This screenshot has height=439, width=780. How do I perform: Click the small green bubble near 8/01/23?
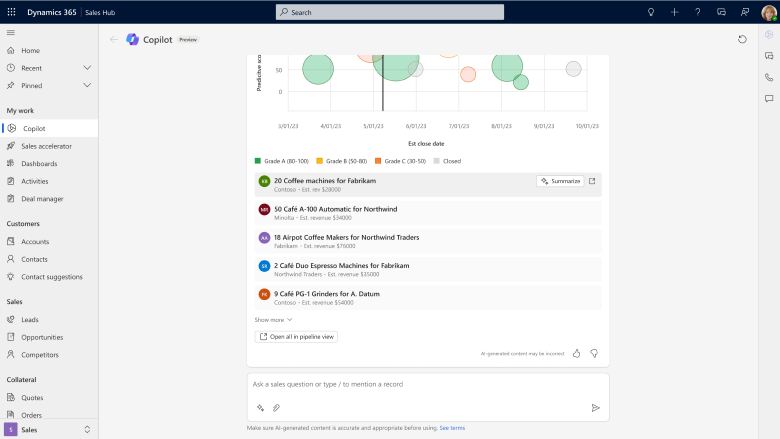pos(521,82)
